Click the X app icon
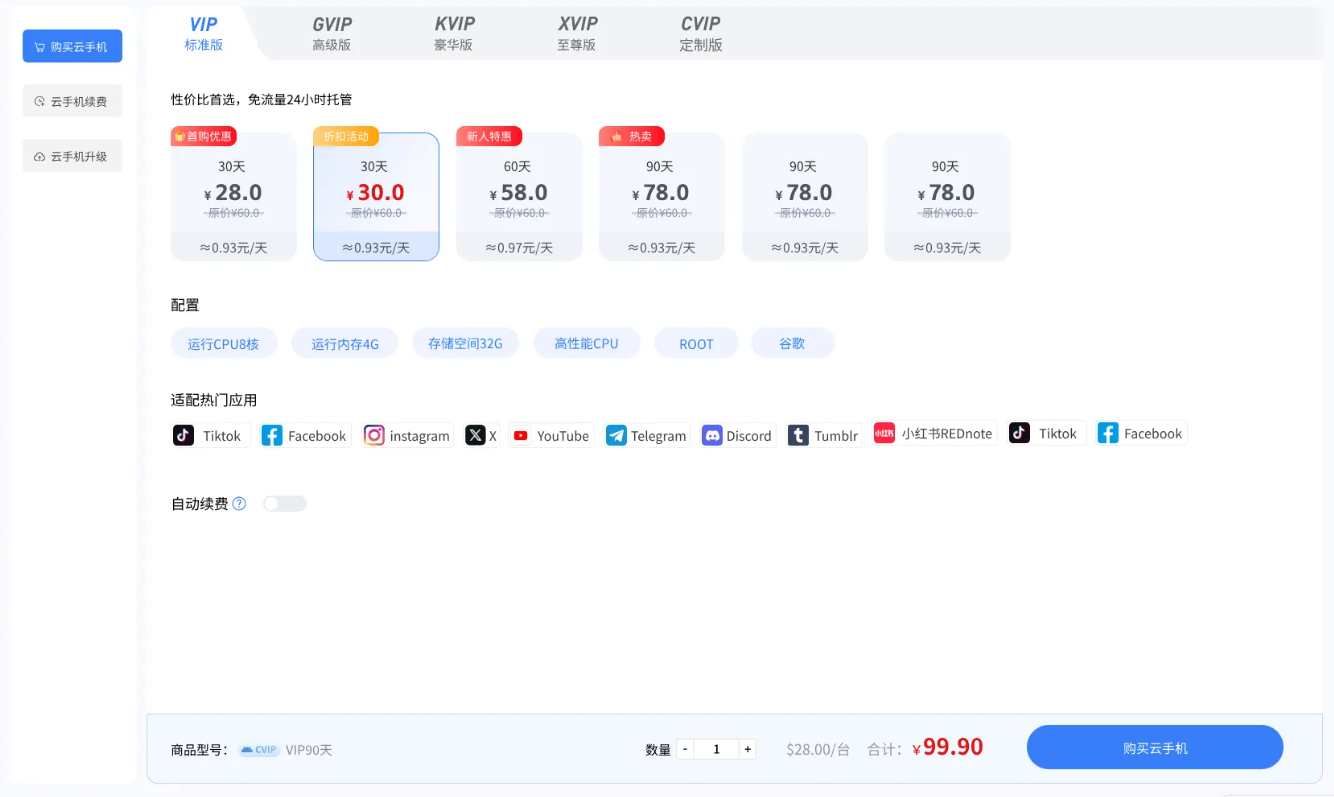Viewport: 1334px width, 797px height. [x=475, y=435]
